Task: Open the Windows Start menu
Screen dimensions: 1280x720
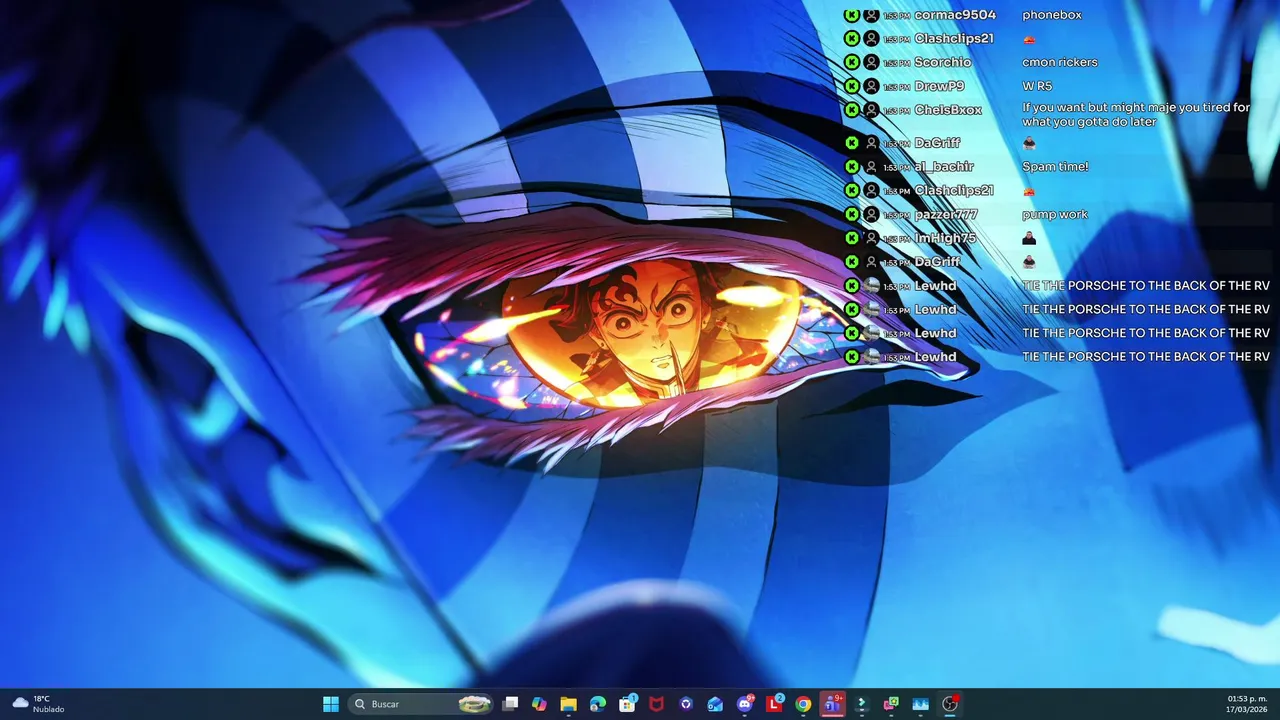Action: coord(331,704)
